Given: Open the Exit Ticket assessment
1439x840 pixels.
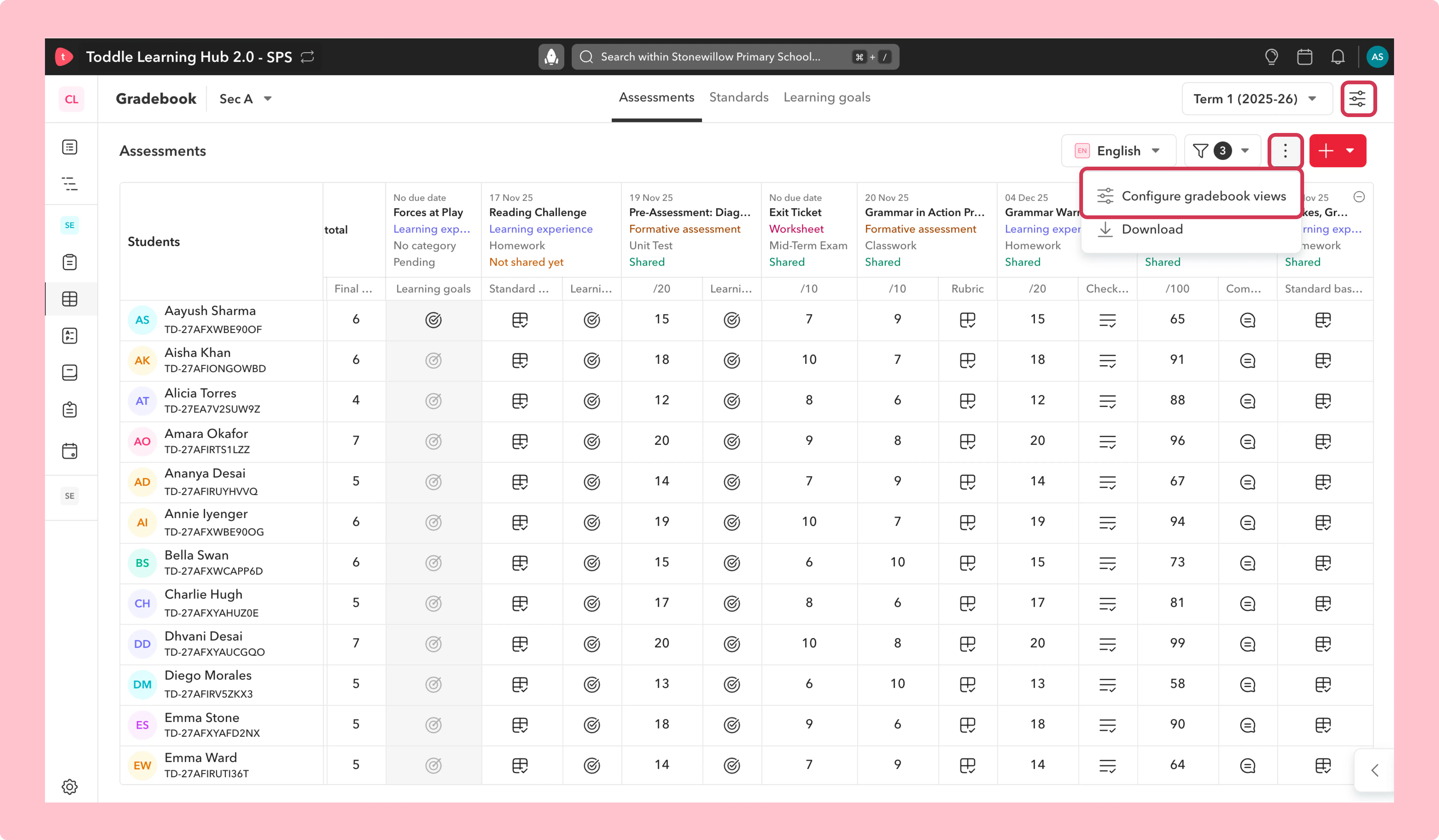Looking at the screenshot, I should (795, 212).
